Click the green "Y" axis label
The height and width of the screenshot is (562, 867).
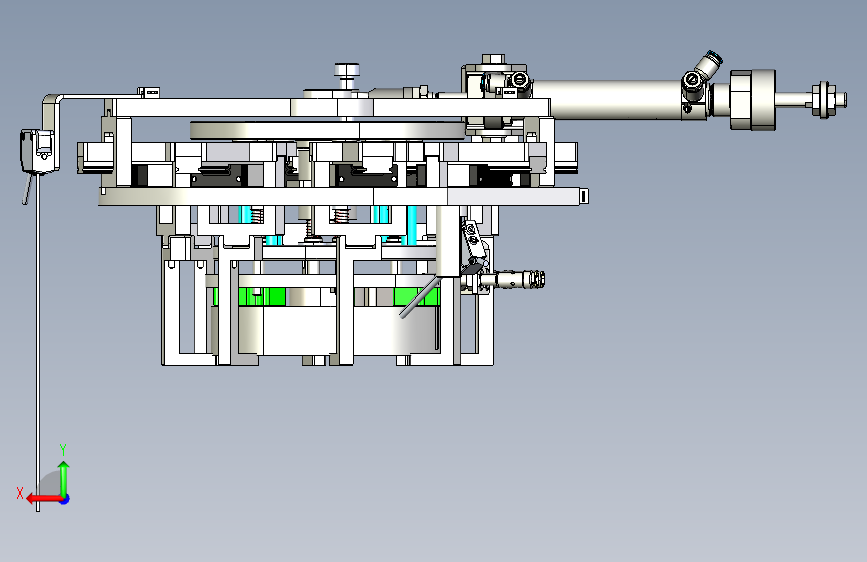pyautogui.click(x=63, y=449)
